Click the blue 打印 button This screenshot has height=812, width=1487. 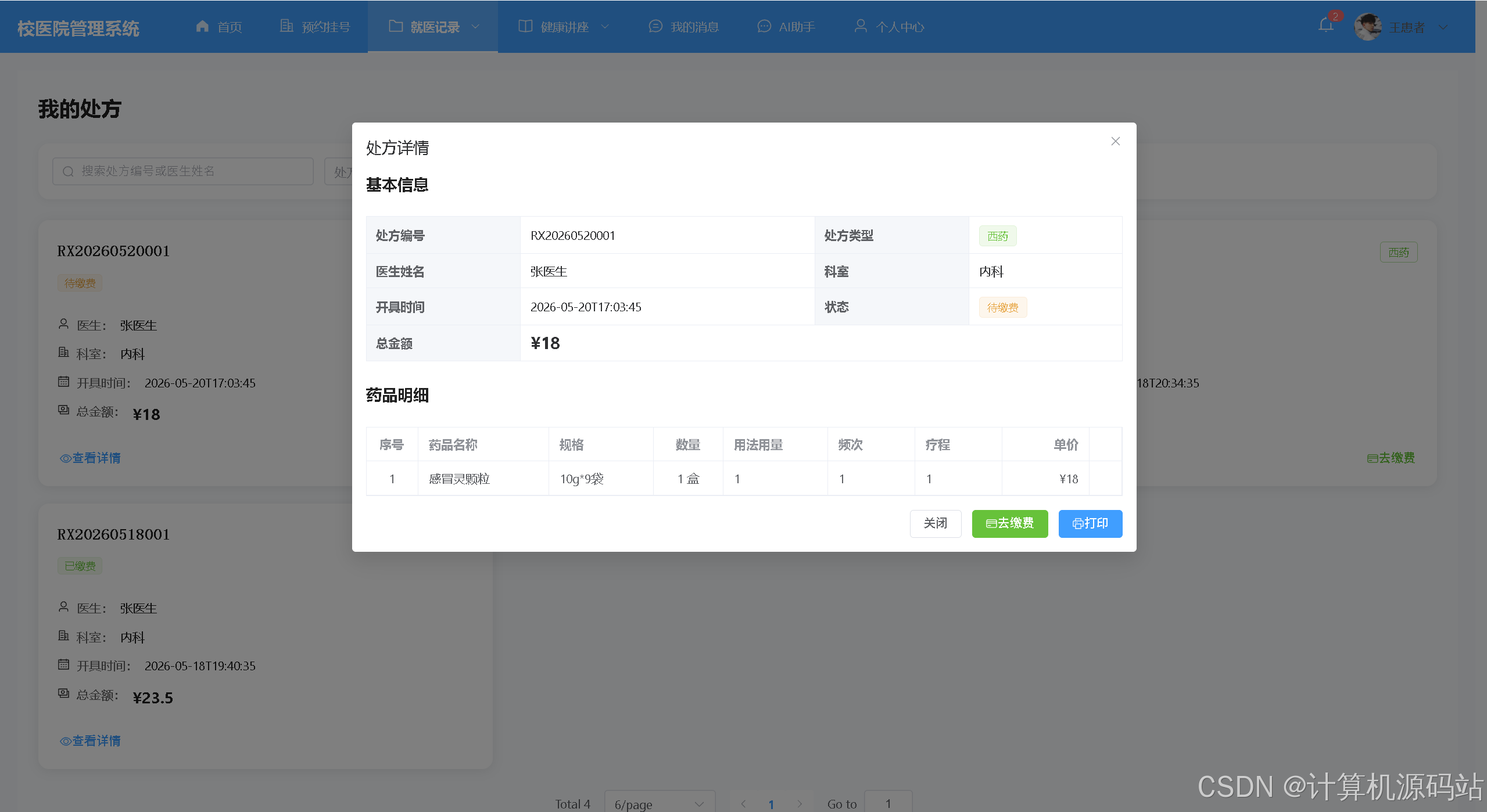1090,523
